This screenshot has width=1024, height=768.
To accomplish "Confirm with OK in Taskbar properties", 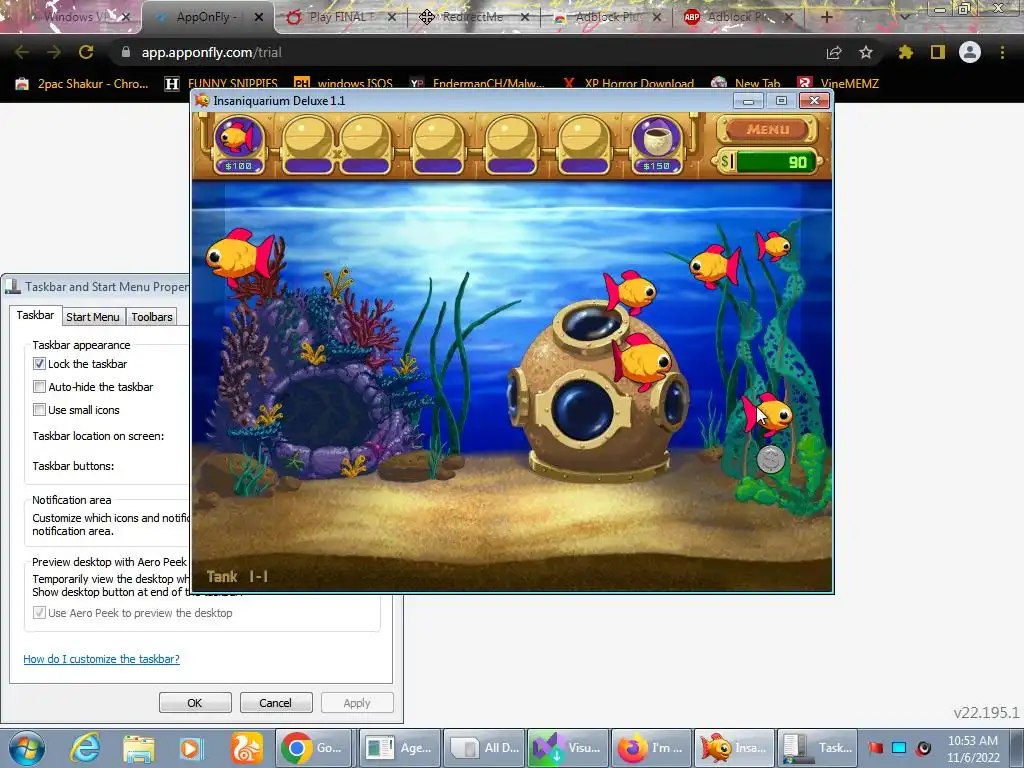I will pyautogui.click(x=195, y=703).
